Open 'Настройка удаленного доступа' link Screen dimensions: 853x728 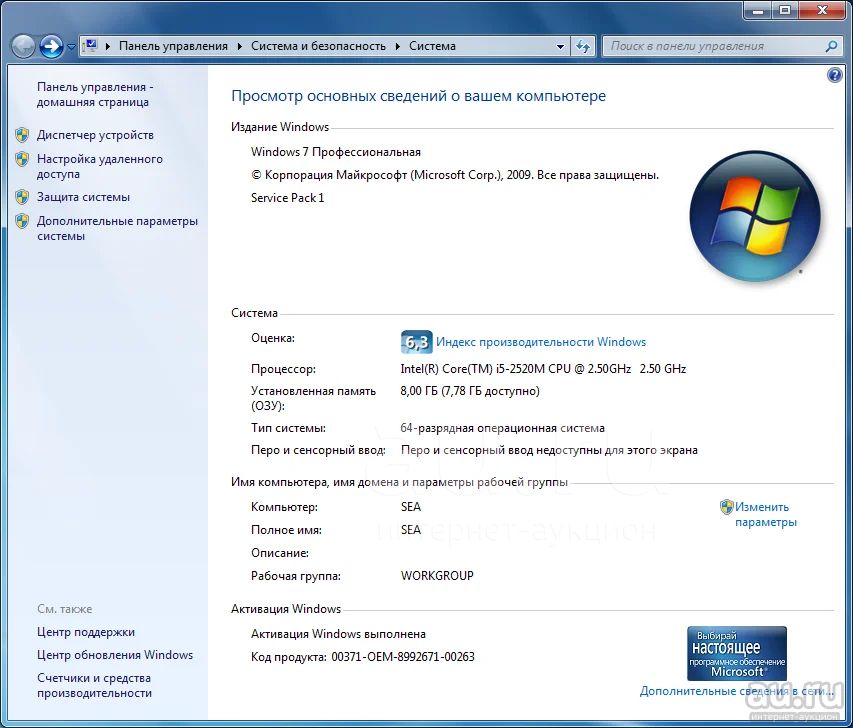(x=99, y=166)
